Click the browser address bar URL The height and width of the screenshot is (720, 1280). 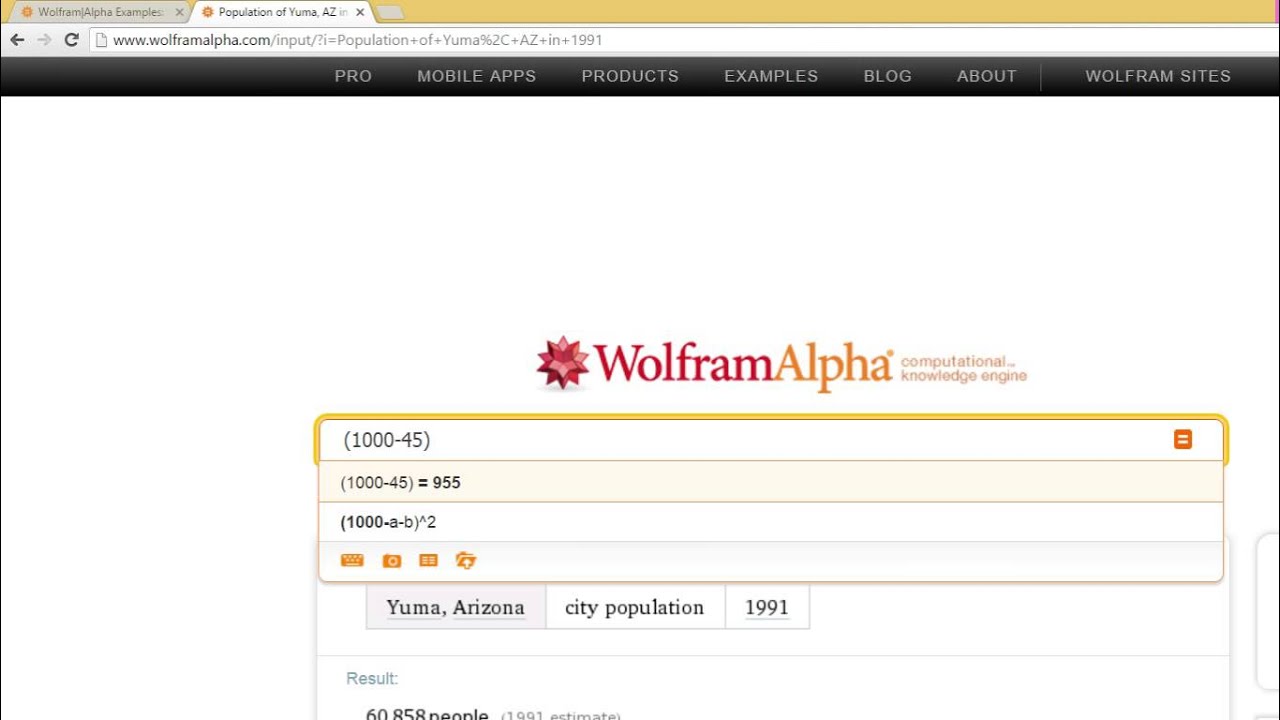[358, 40]
